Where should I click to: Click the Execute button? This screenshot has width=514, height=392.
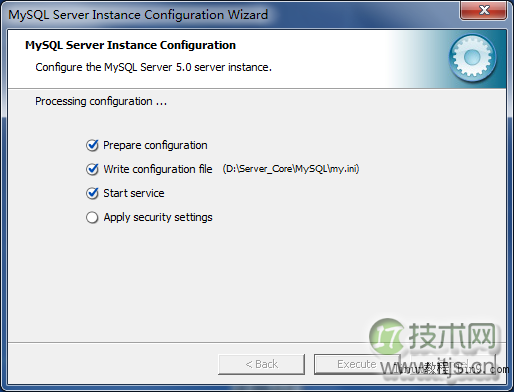coord(357,364)
